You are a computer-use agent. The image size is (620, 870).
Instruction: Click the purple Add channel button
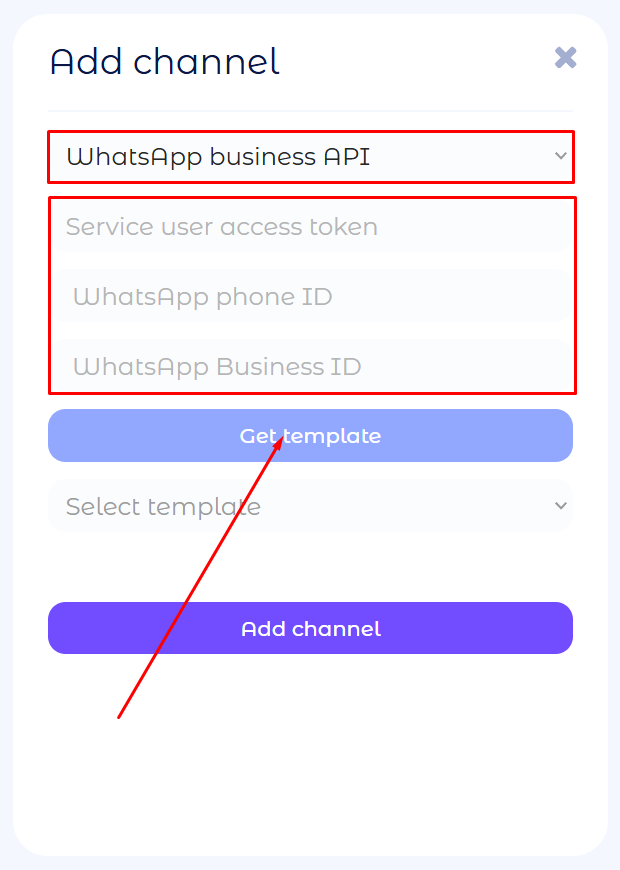[310, 628]
